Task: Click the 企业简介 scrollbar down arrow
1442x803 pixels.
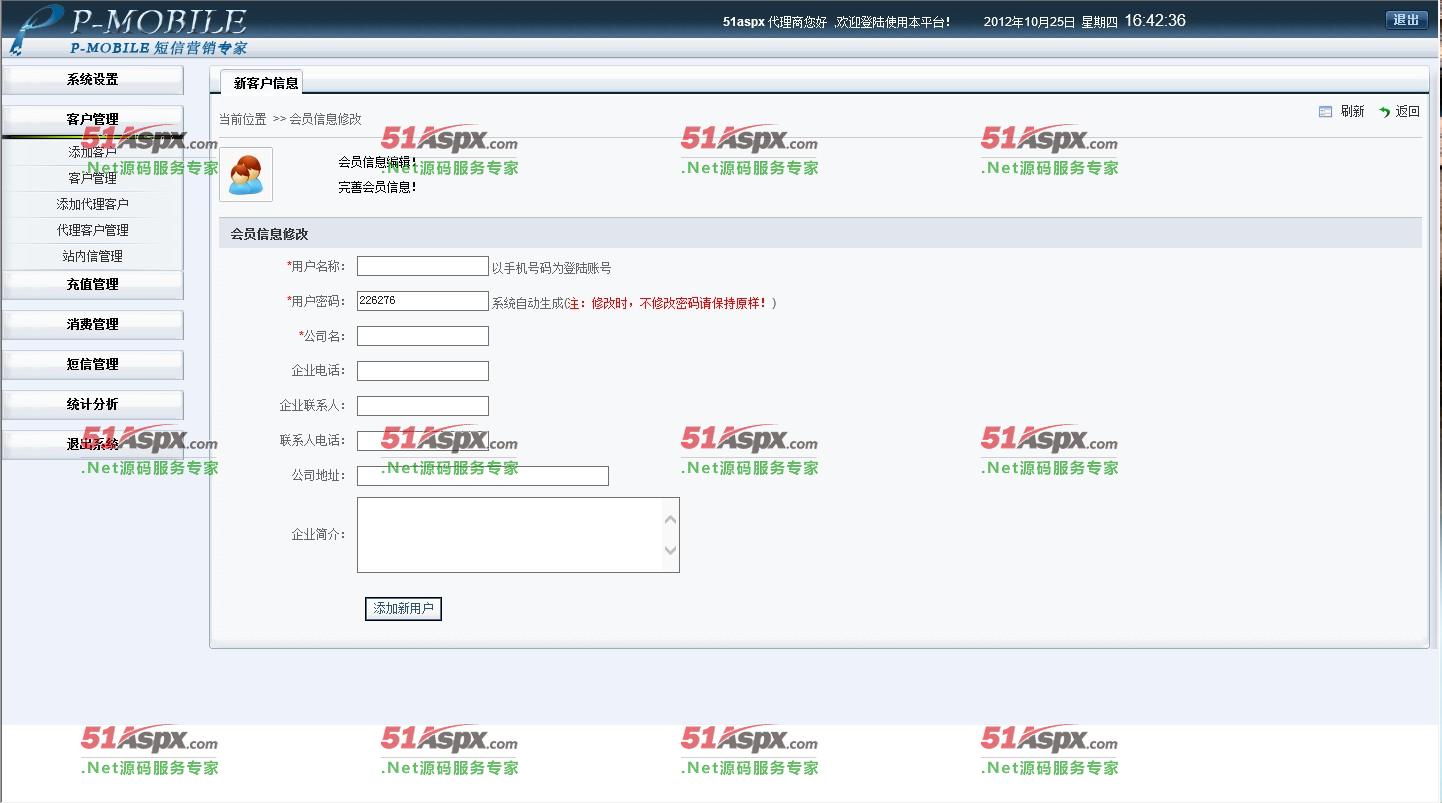Action: pyautogui.click(x=670, y=550)
